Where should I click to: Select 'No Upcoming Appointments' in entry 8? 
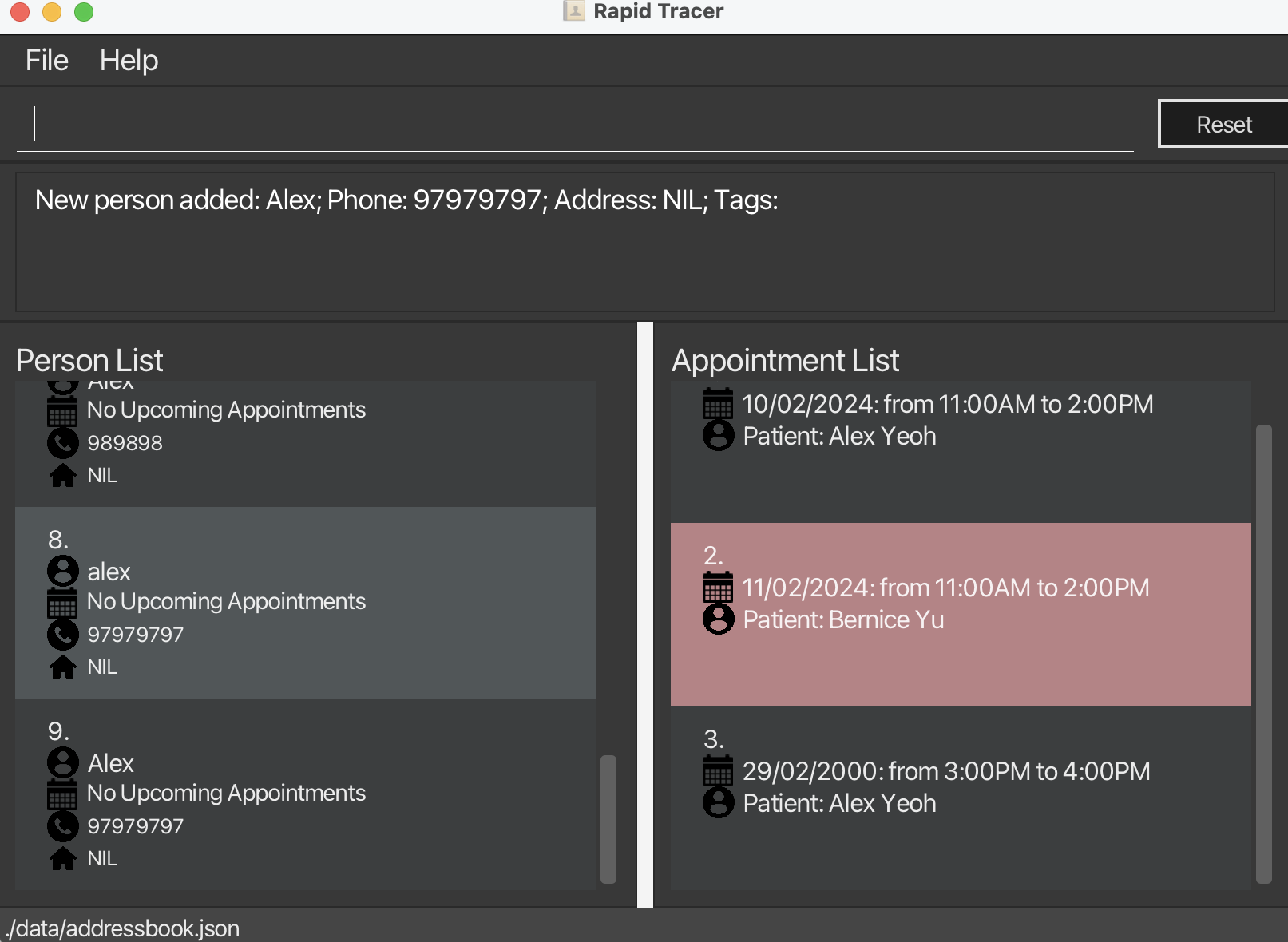pyautogui.click(x=226, y=602)
